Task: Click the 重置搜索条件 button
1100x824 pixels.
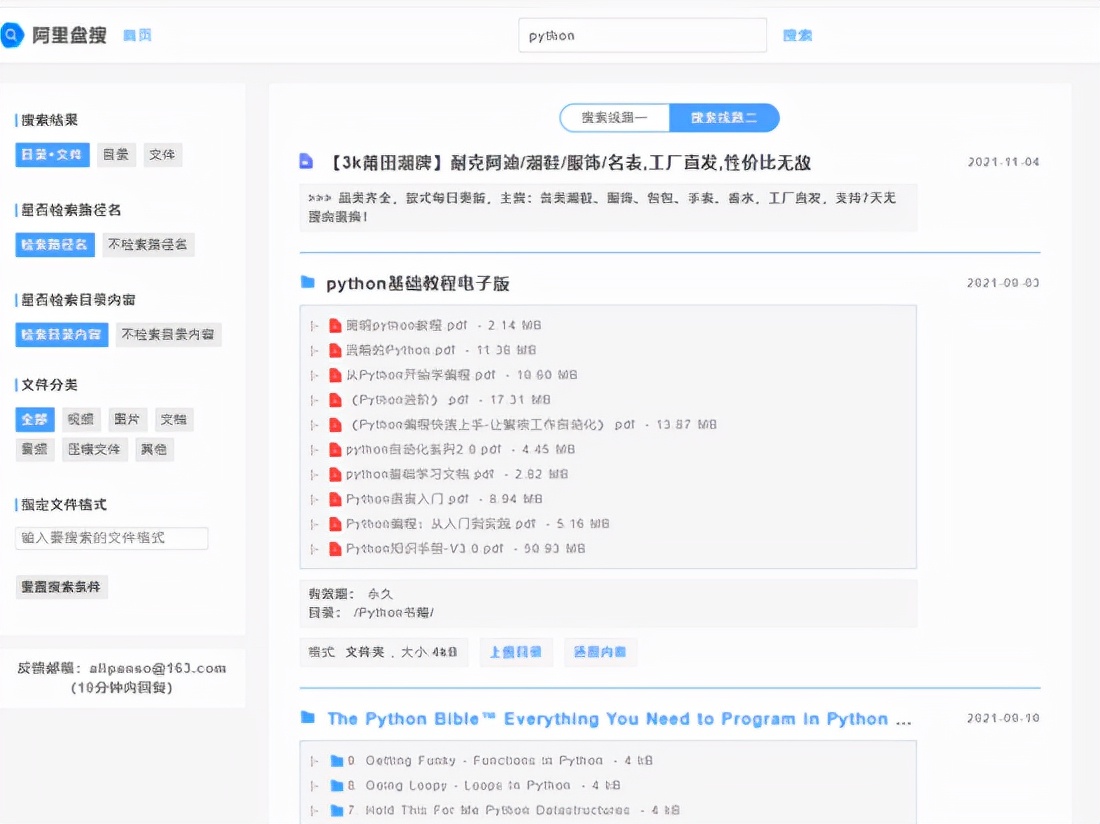Action: point(61,587)
